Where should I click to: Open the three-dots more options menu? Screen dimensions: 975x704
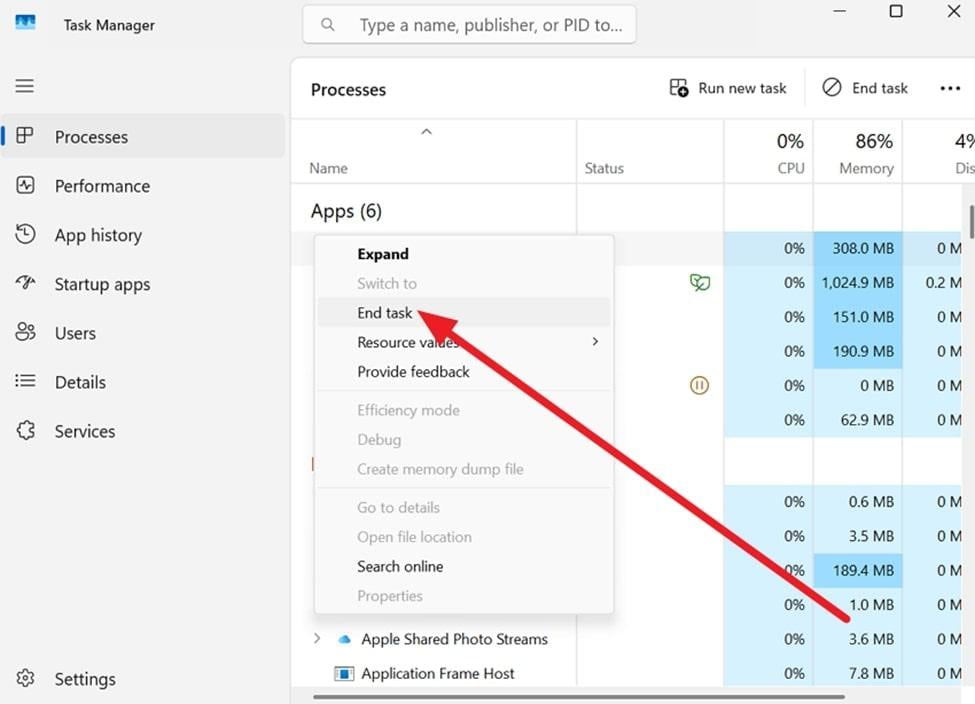click(950, 88)
